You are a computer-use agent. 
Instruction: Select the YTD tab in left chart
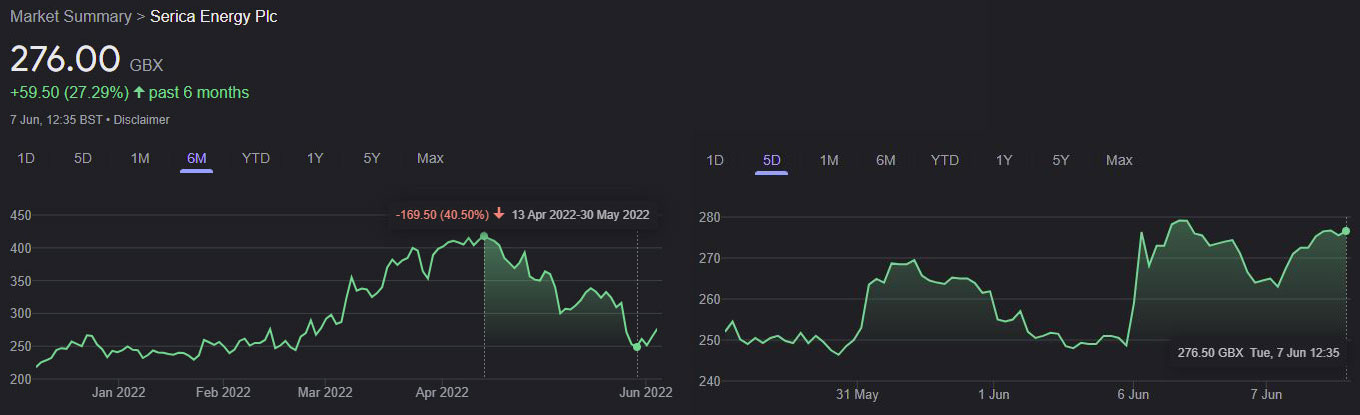(x=256, y=158)
